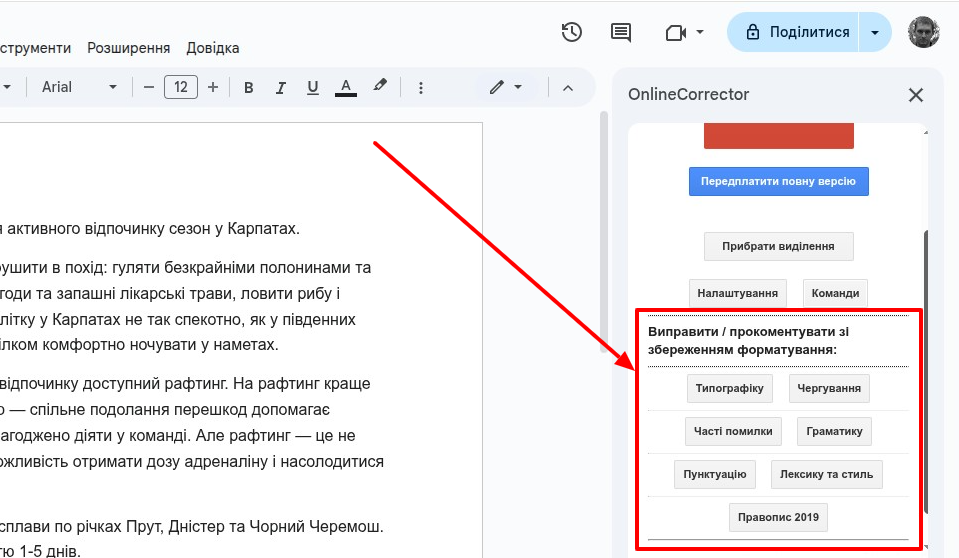959x558 pixels.
Task: Open version history clock icon
Action: 572,32
